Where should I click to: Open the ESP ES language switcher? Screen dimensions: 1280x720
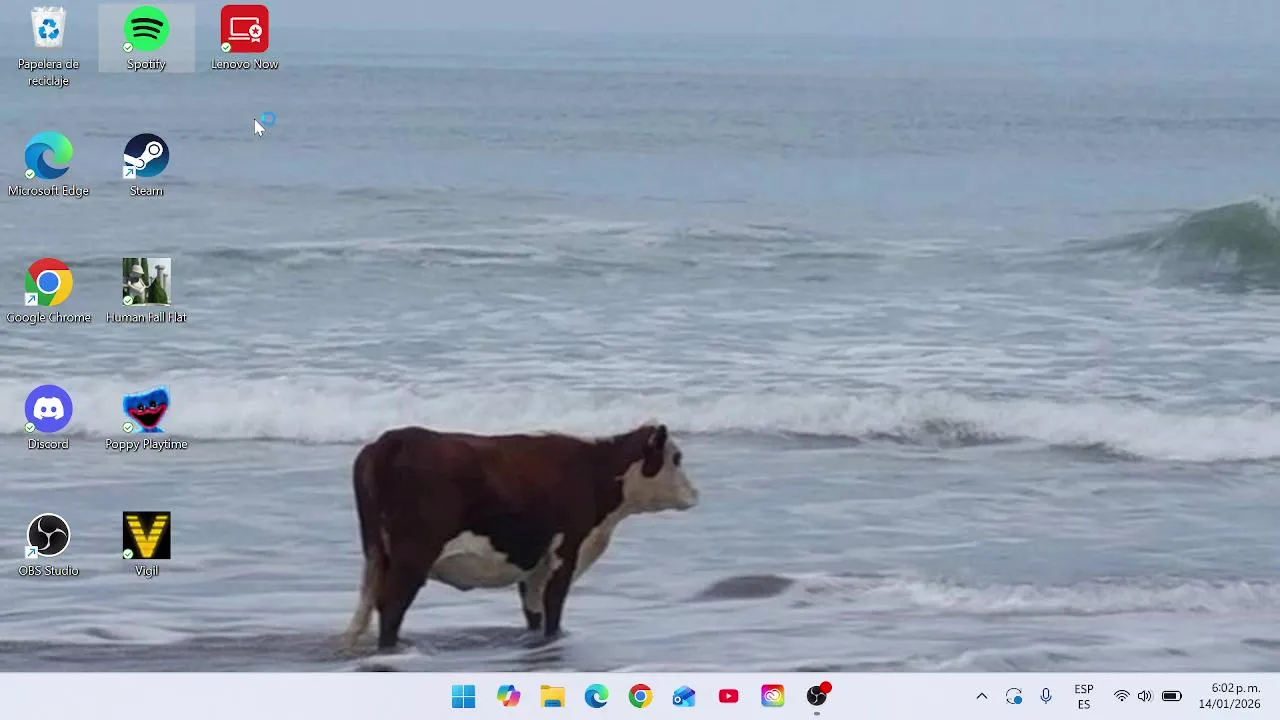1084,696
